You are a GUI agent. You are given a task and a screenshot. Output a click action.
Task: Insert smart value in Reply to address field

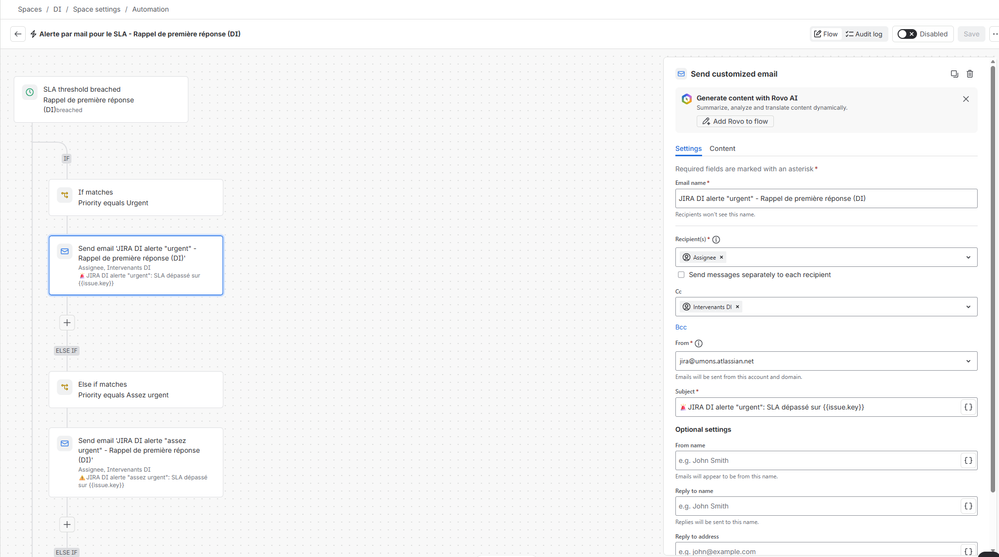pyautogui.click(x=968, y=551)
